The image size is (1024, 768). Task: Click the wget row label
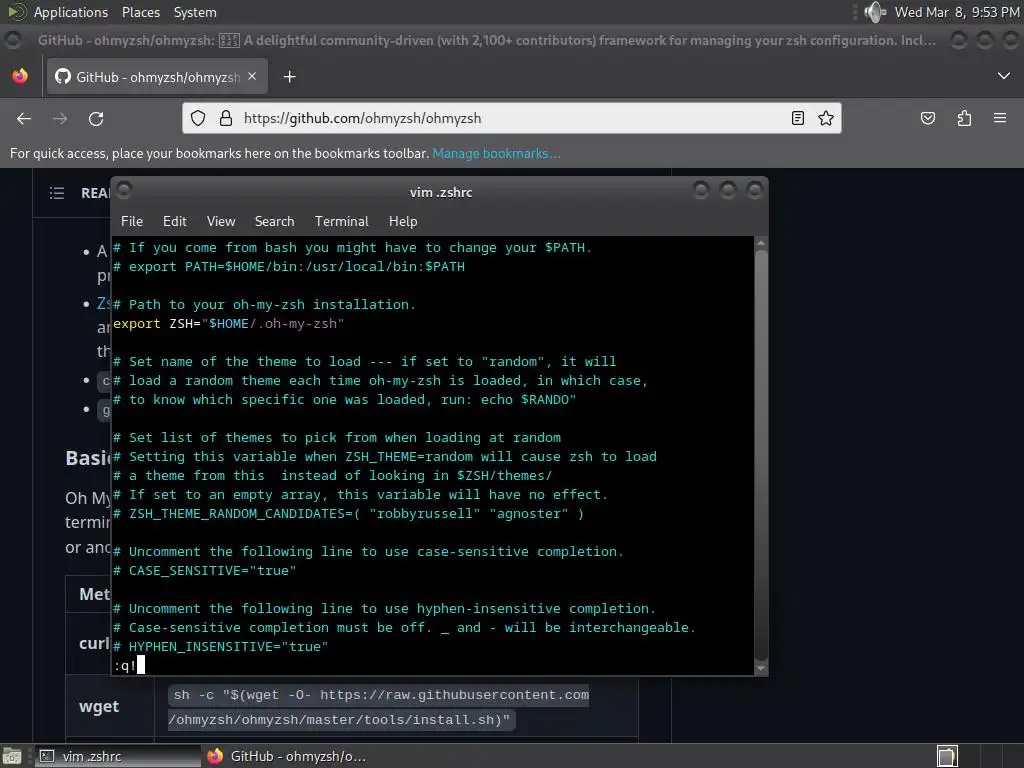pyautogui.click(x=99, y=707)
